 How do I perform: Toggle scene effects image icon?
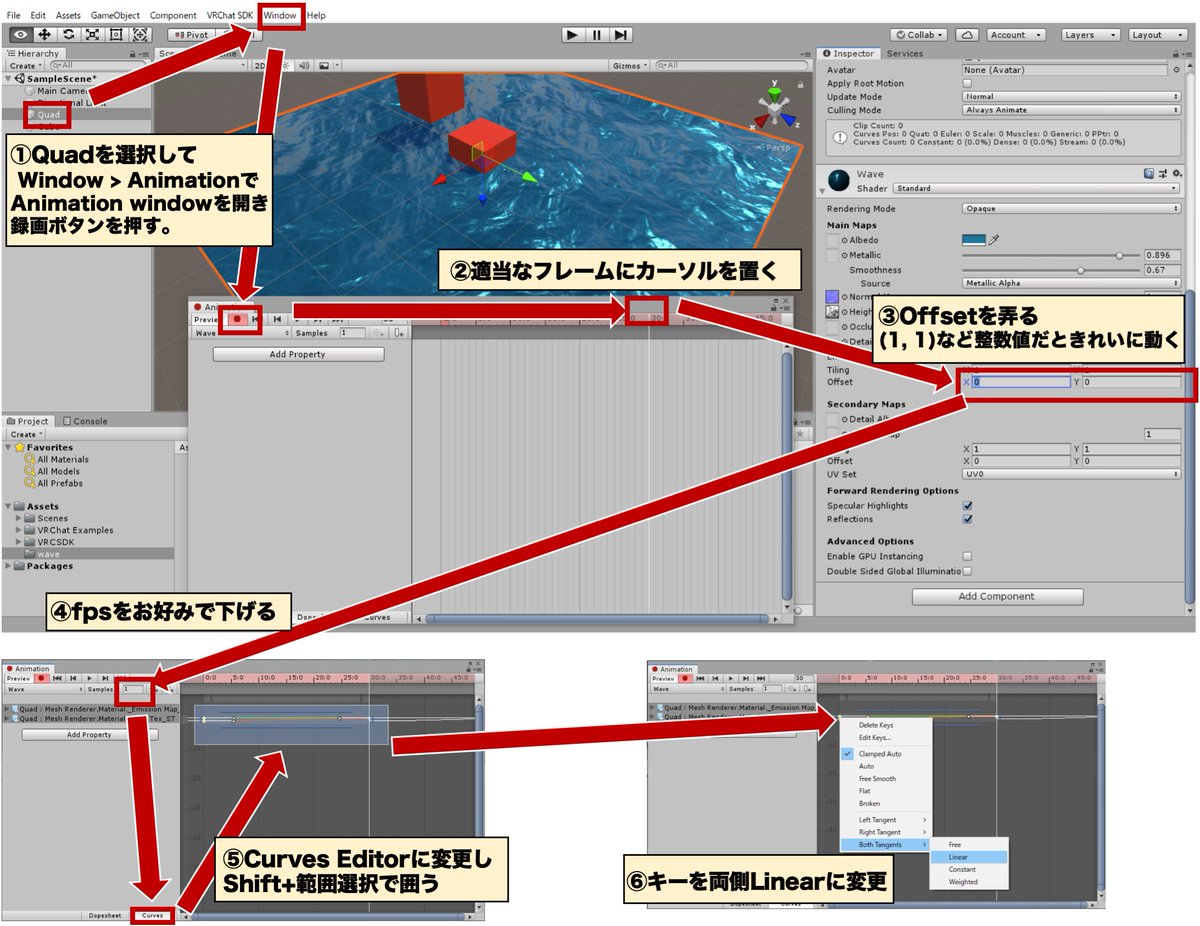click(x=324, y=66)
